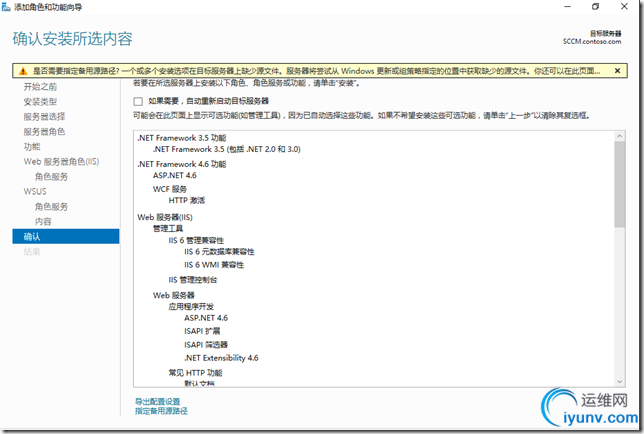Select the '应用程序开发' entry

click(191, 307)
